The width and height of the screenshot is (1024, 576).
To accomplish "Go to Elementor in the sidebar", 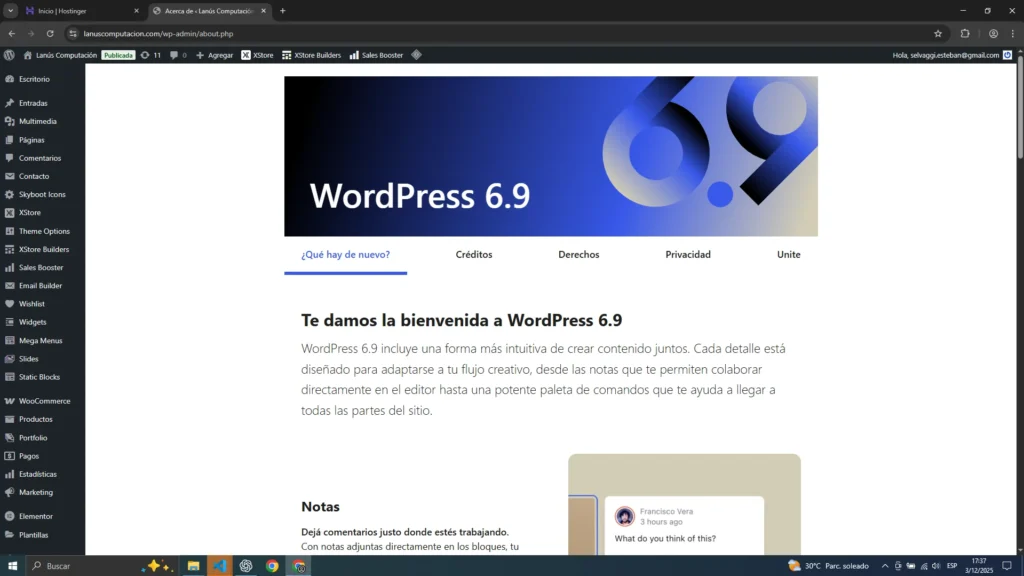I will click(35, 517).
